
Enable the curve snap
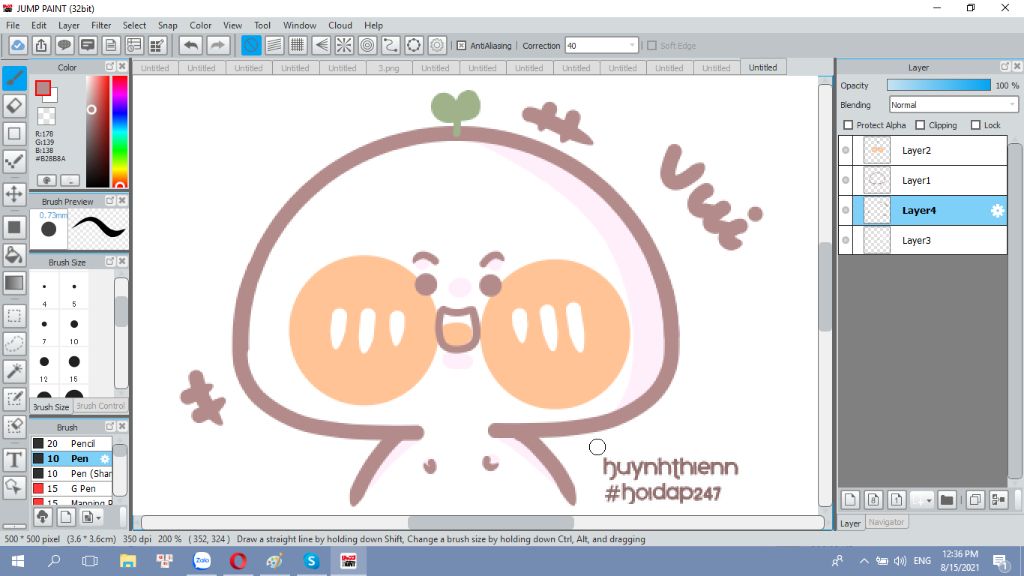[391, 46]
